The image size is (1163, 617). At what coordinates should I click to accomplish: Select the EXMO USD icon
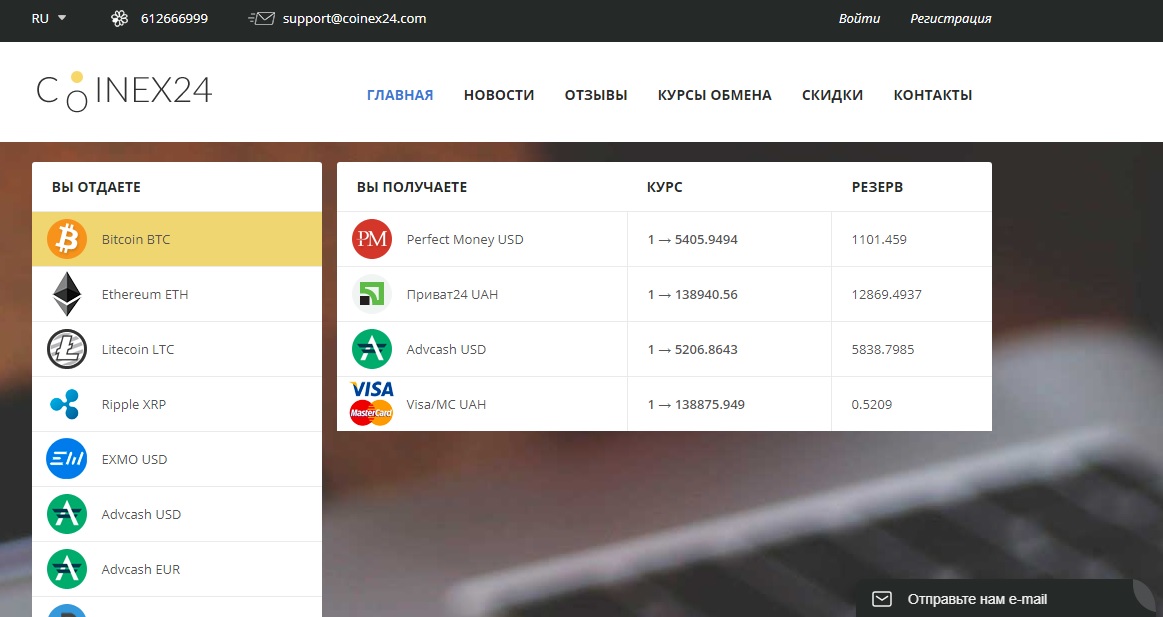(x=67, y=460)
